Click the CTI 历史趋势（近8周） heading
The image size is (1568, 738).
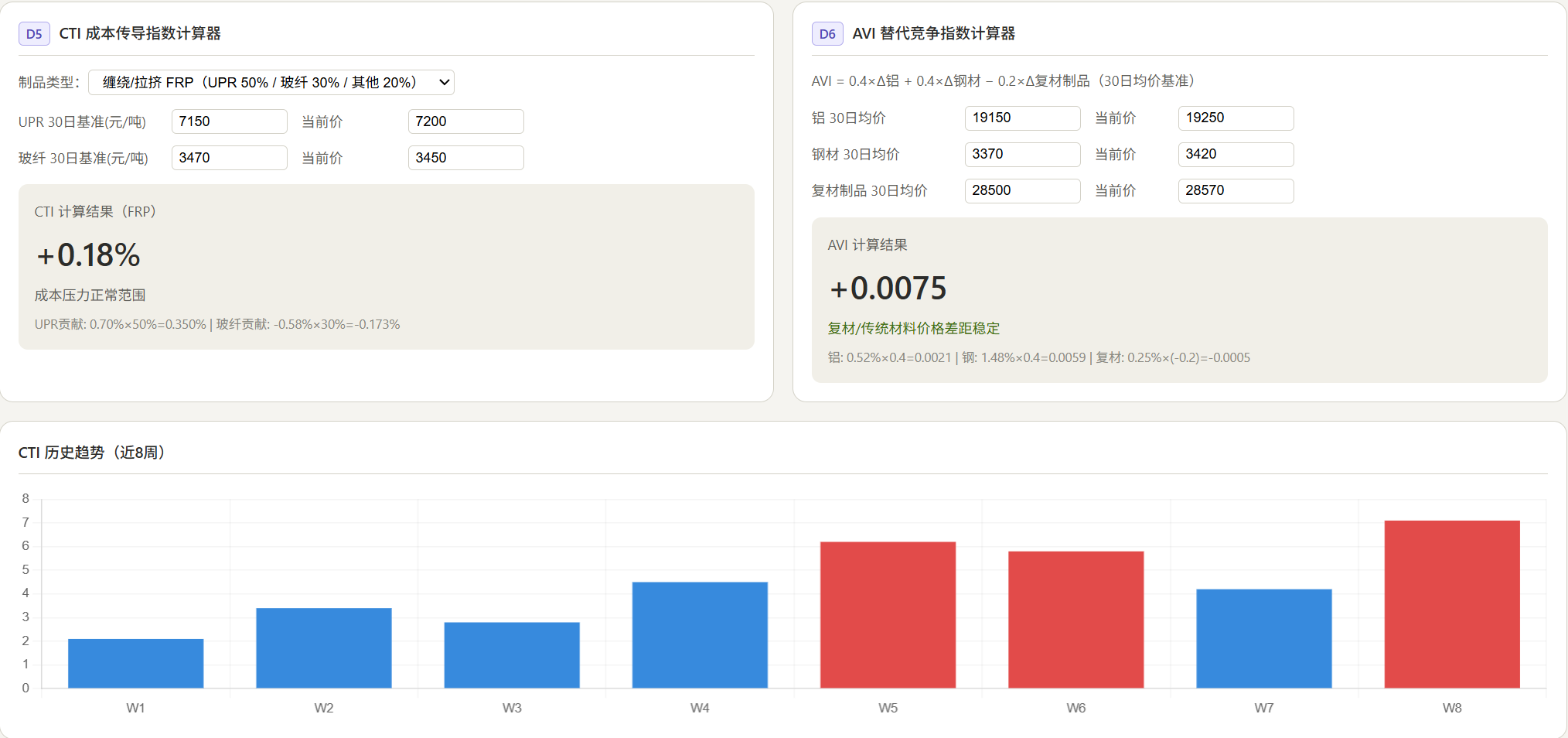click(x=92, y=452)
